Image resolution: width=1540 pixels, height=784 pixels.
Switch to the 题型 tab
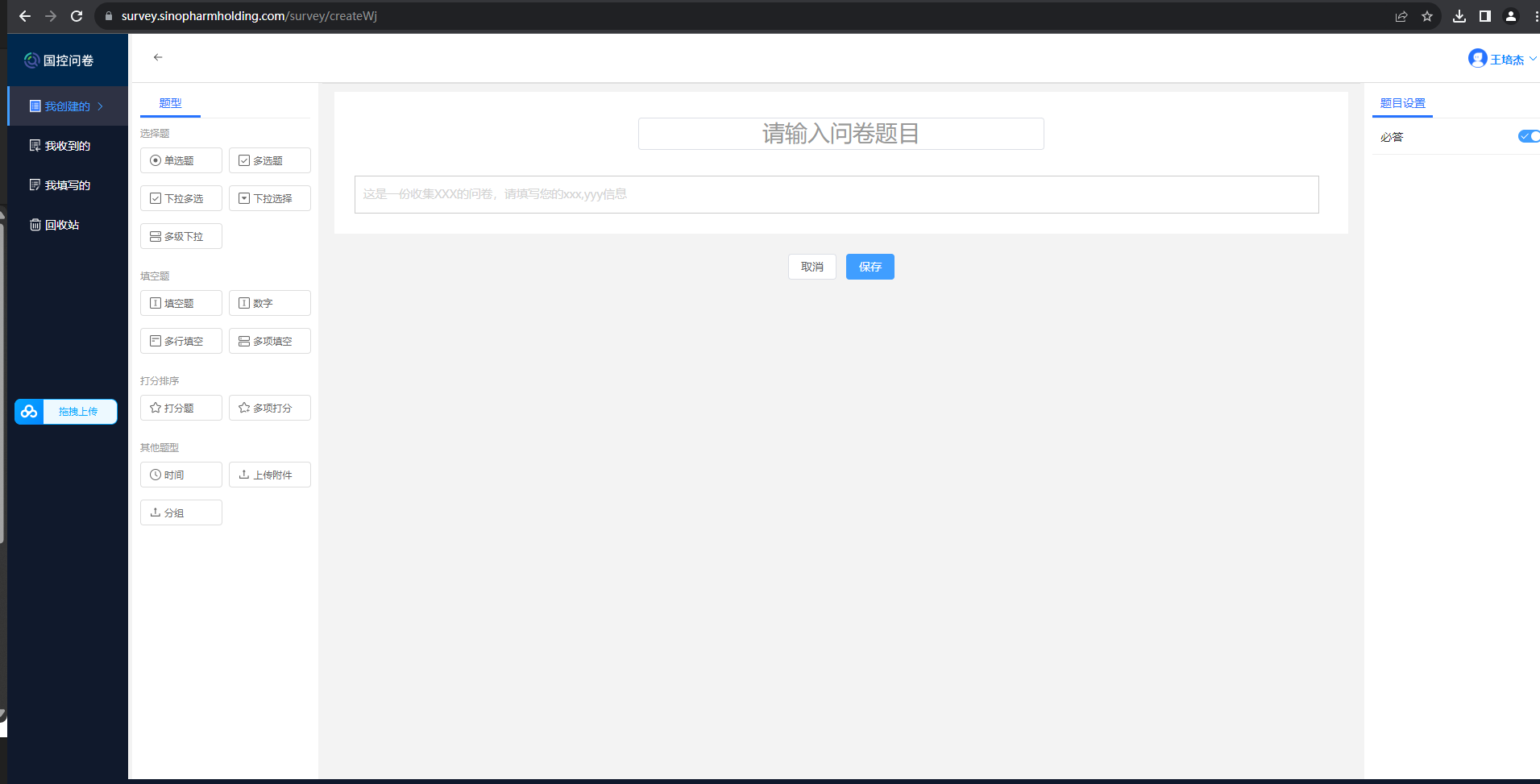pos(170,103)
